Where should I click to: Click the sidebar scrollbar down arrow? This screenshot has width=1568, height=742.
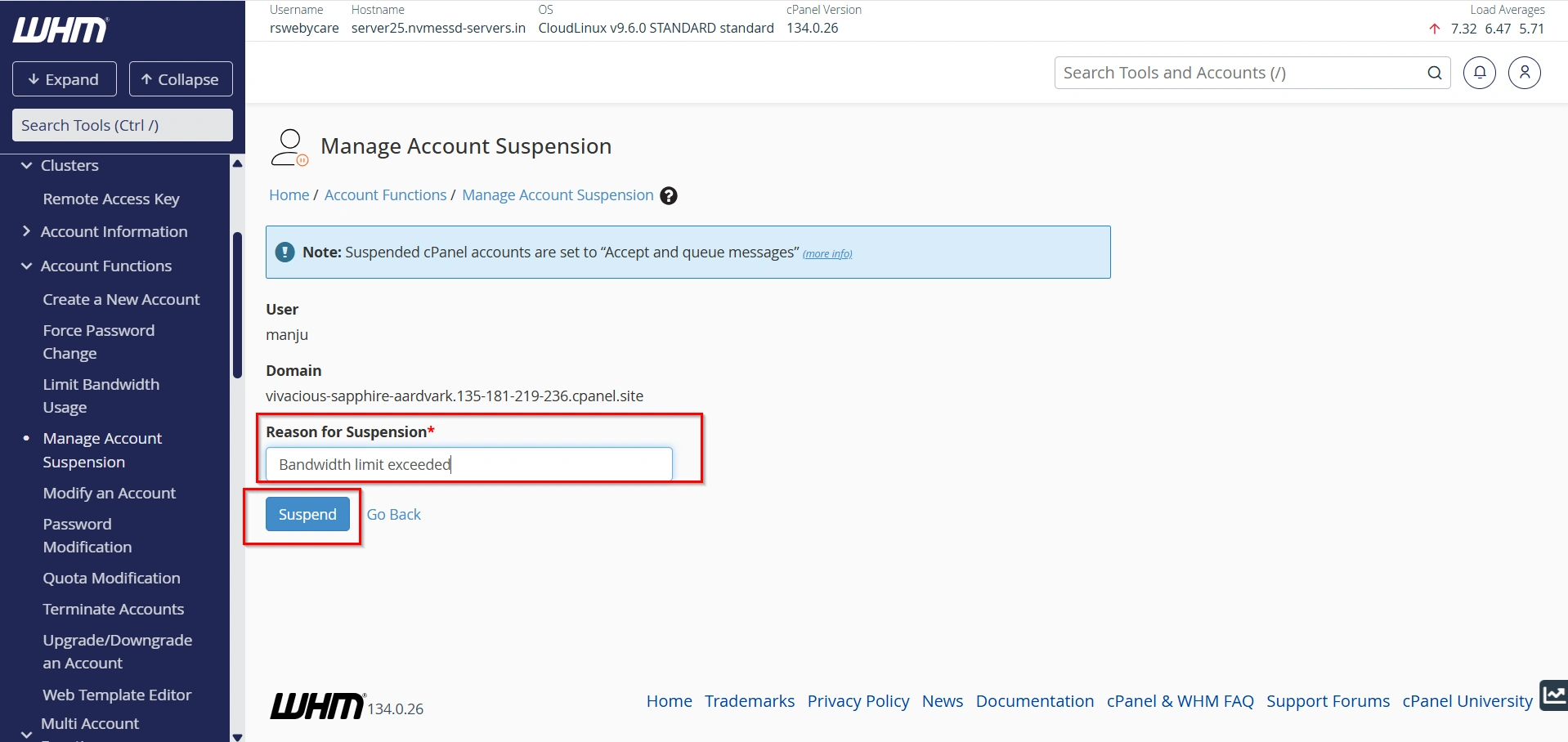[x=237, y=736]
